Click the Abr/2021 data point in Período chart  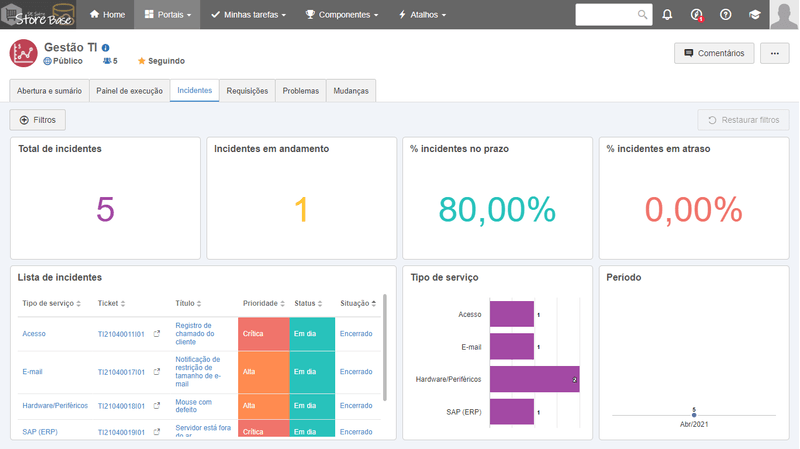coord(694,415)
